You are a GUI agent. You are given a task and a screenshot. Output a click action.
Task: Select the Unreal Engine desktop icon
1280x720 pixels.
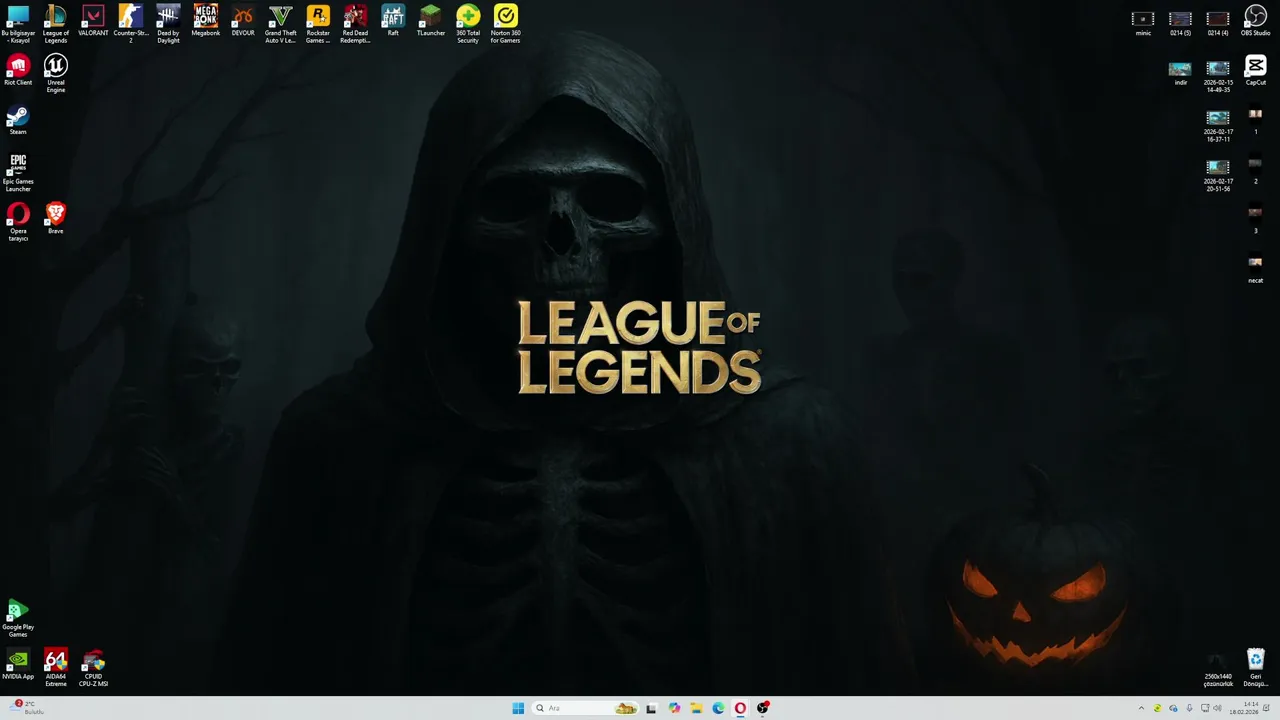56,74
